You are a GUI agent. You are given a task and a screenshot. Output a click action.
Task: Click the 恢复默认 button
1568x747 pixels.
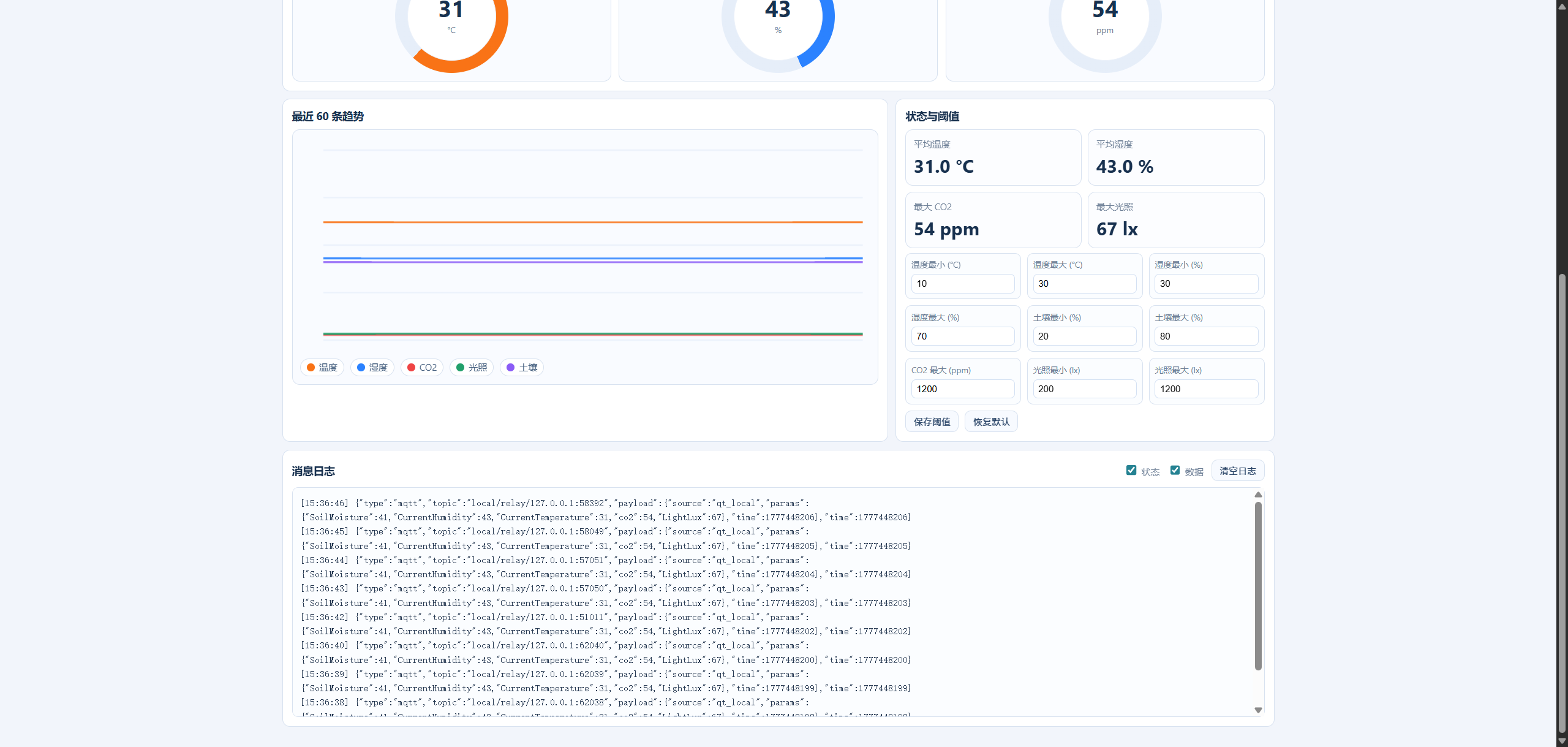[x=991, y=422]
